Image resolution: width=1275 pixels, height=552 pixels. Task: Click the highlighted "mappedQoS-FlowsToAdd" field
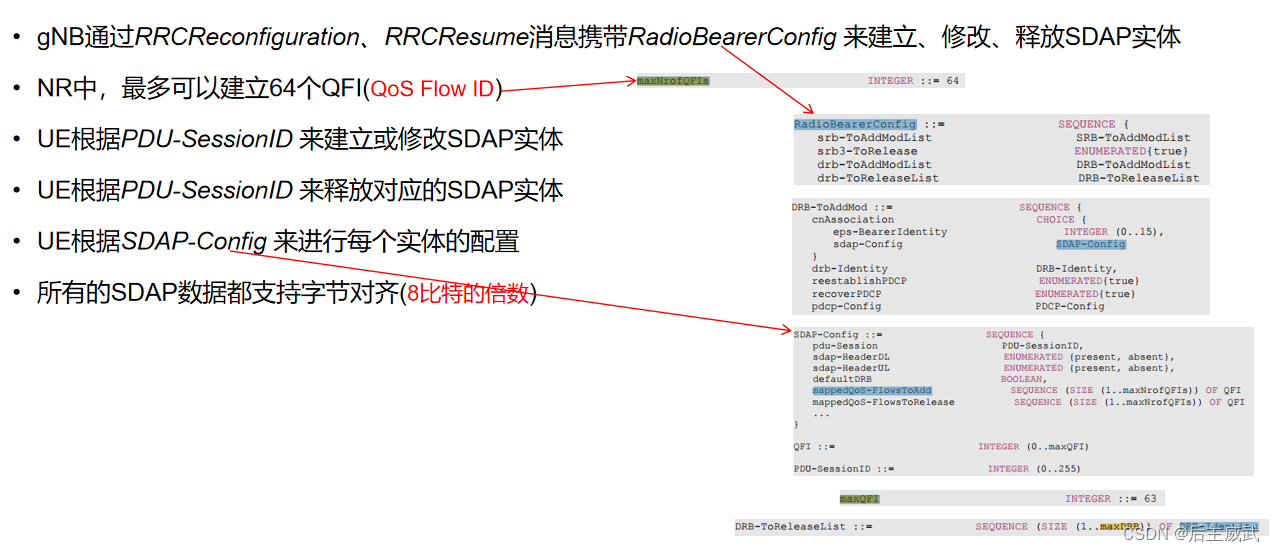point(872,391)
